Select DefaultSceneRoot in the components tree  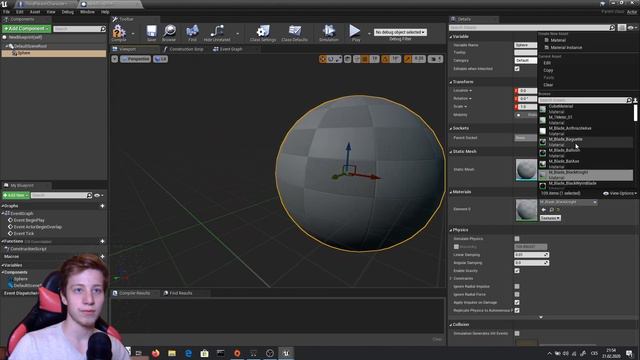31,46
